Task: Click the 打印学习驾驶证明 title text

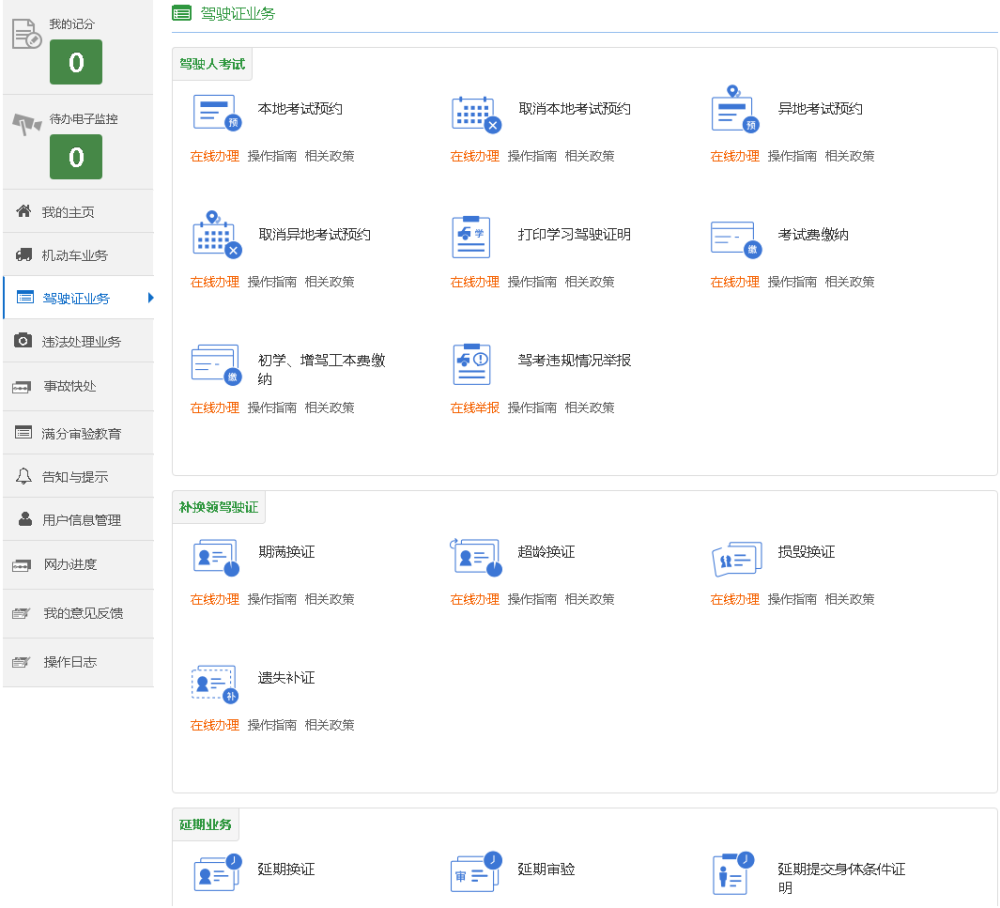Action: coord(575,235)
